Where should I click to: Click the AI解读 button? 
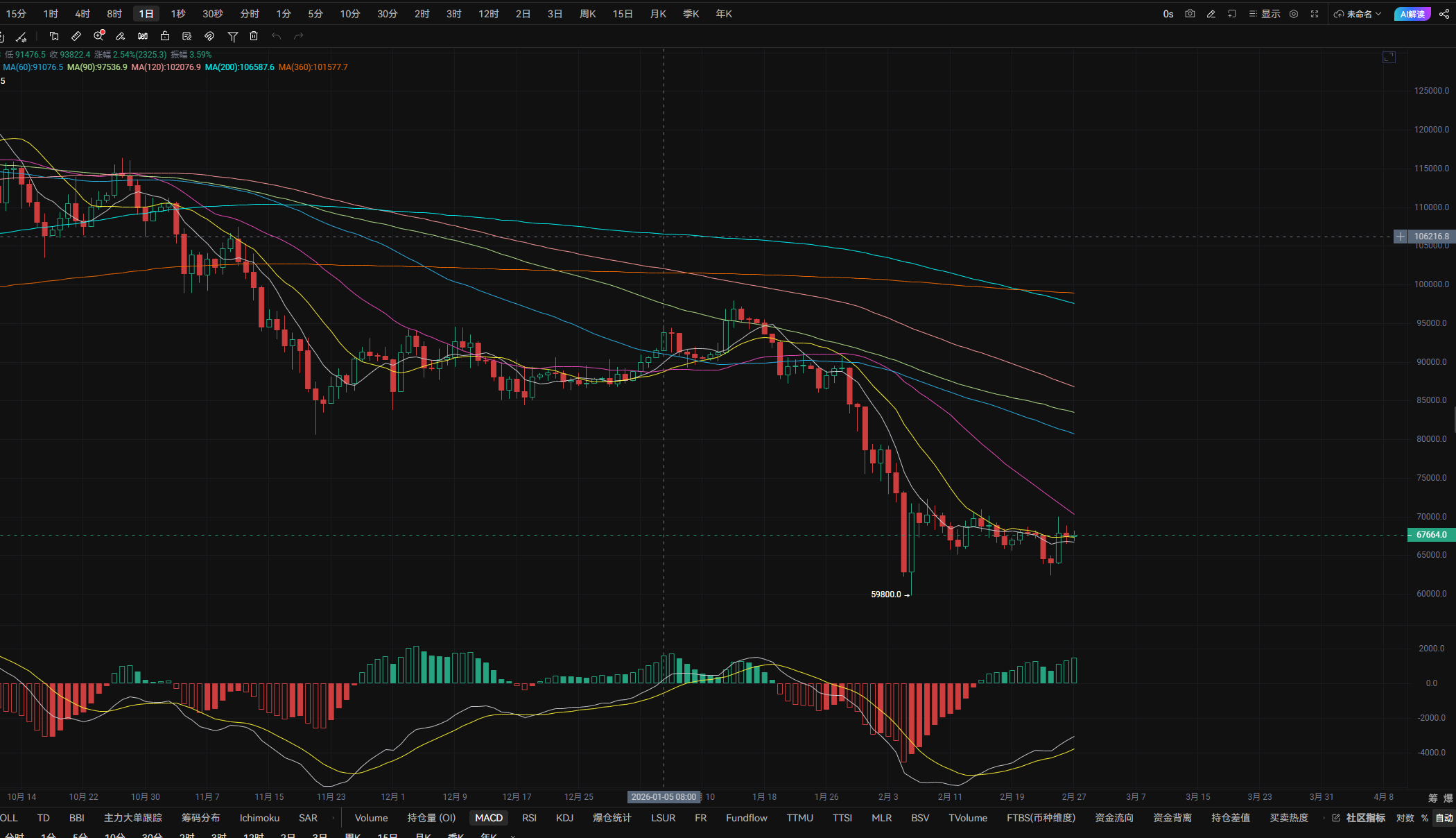1412,14
